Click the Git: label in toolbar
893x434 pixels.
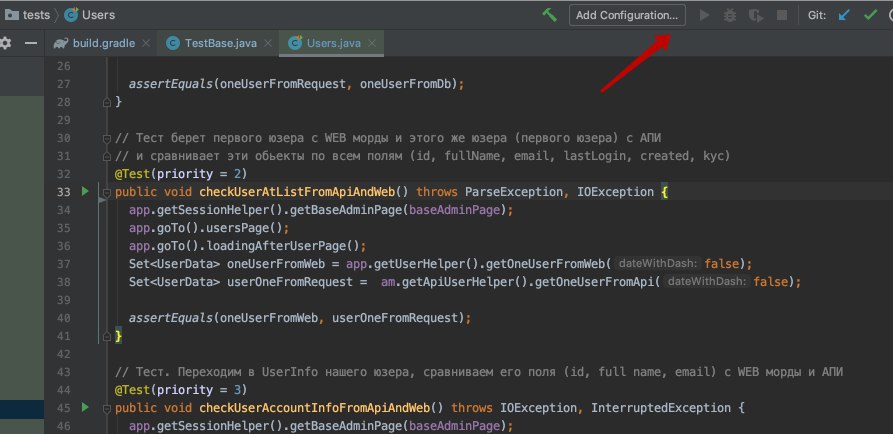coord(817,15)
